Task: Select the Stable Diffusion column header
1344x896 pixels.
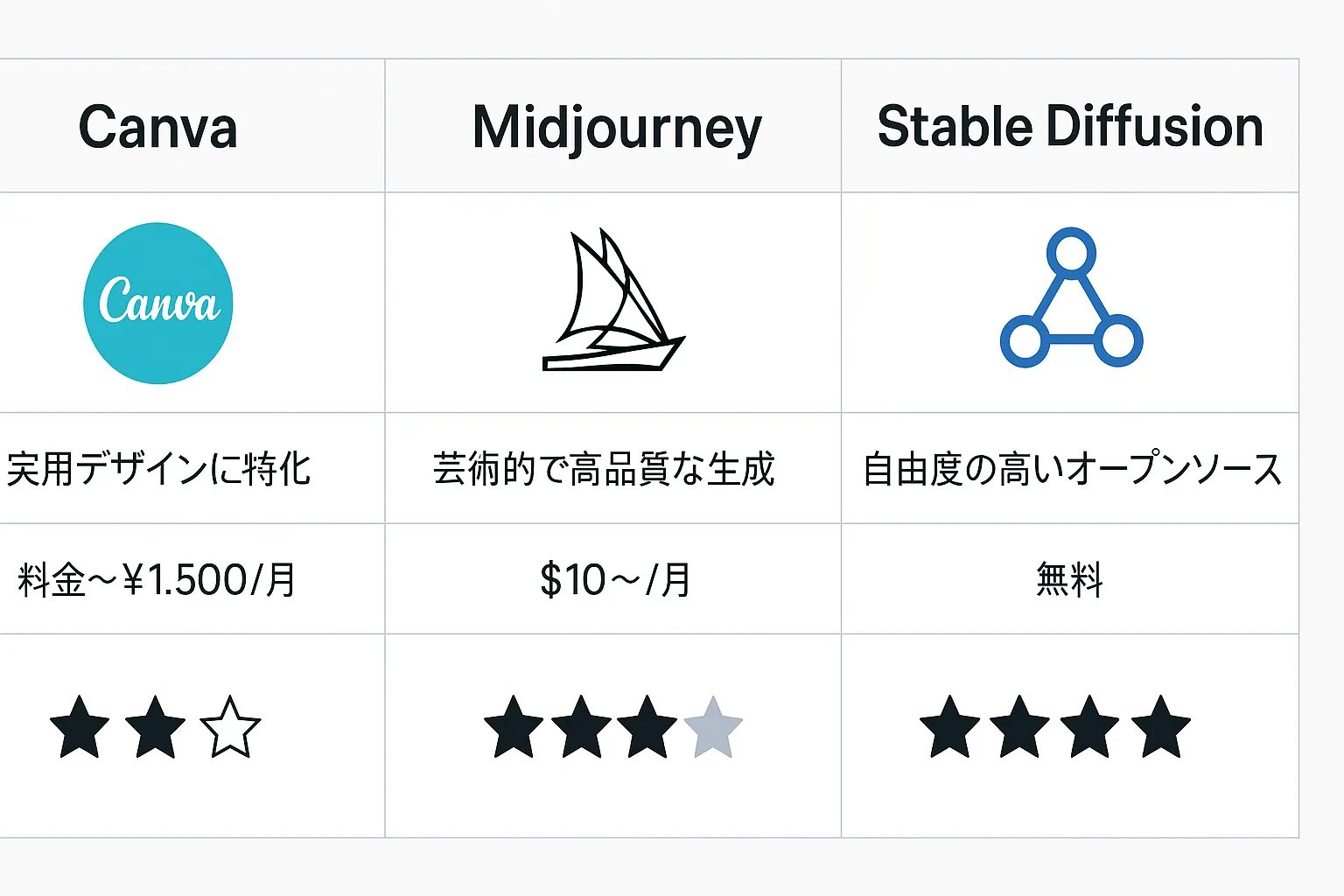Action: pos(1070,127)
